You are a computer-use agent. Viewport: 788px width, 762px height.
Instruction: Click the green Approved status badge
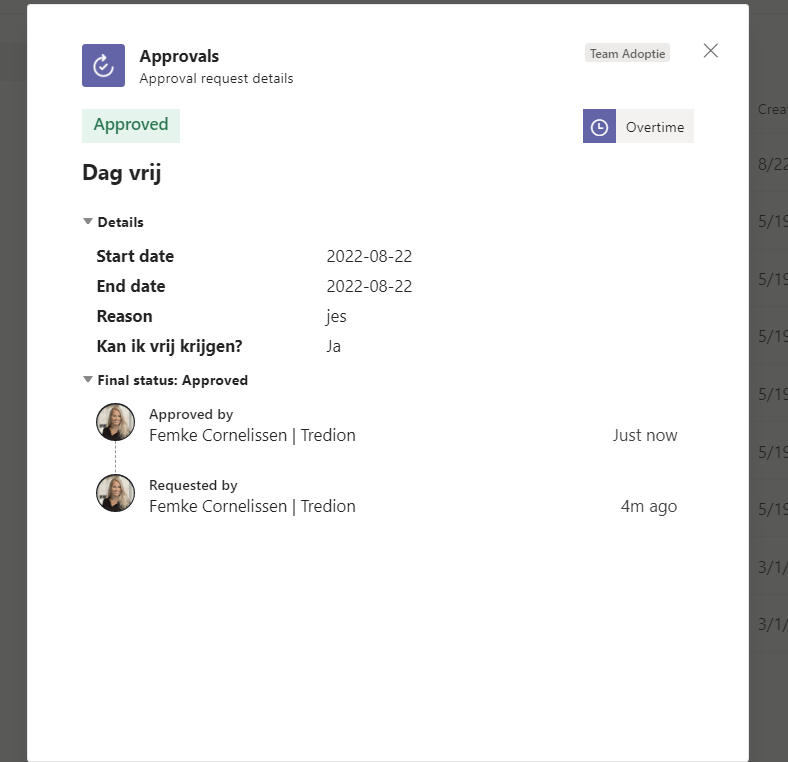(131, 125)
